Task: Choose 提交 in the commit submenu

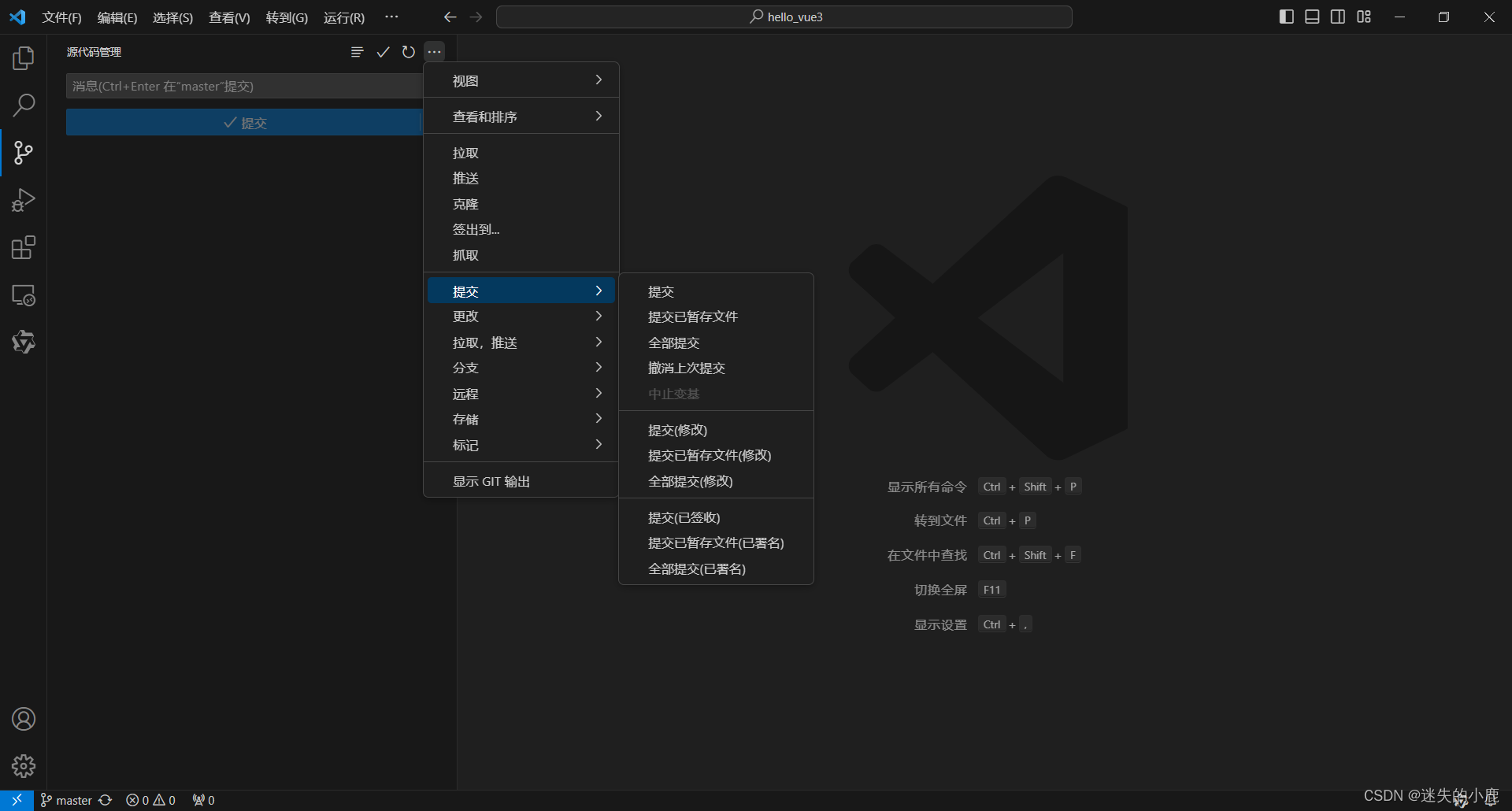Action: [x=716, y=291]
